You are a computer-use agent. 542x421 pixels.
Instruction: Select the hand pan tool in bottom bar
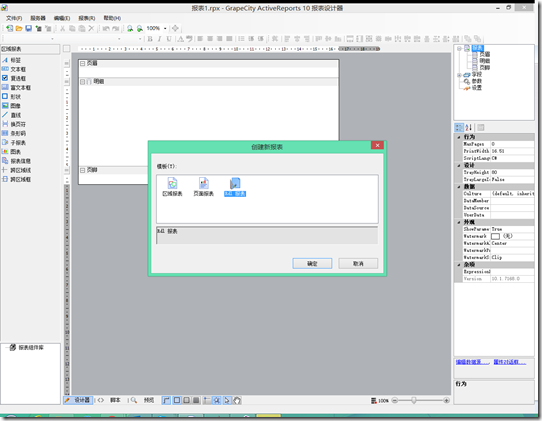coord(237,400)
